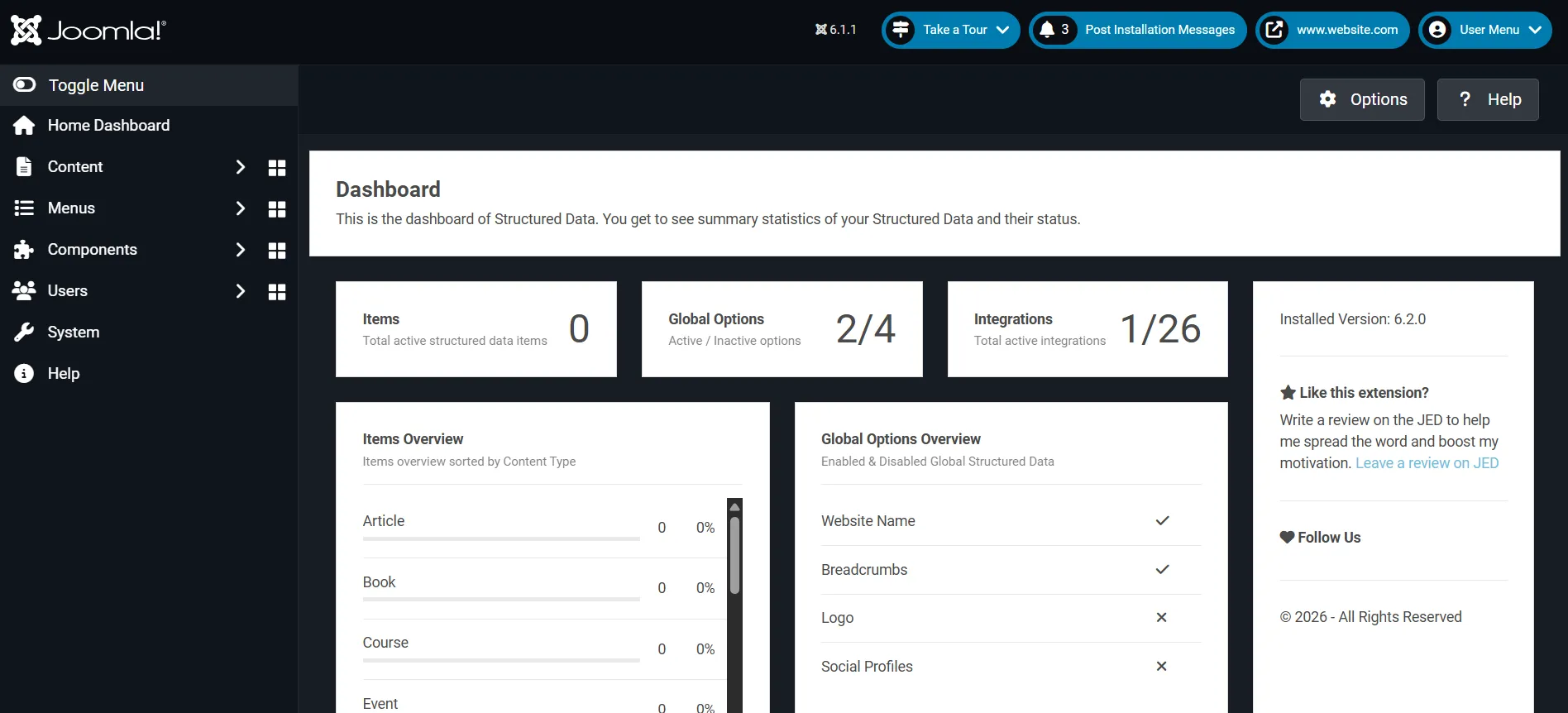The width and height of the screenshot is (1568, 713).
Task: Open Post Installation Messages
Action: tap(1137, 30)
